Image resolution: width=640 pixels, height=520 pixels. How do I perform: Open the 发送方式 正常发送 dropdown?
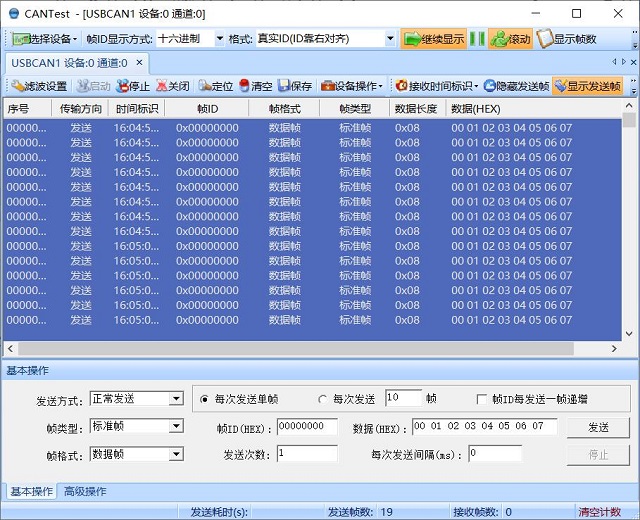click(176, 398)
